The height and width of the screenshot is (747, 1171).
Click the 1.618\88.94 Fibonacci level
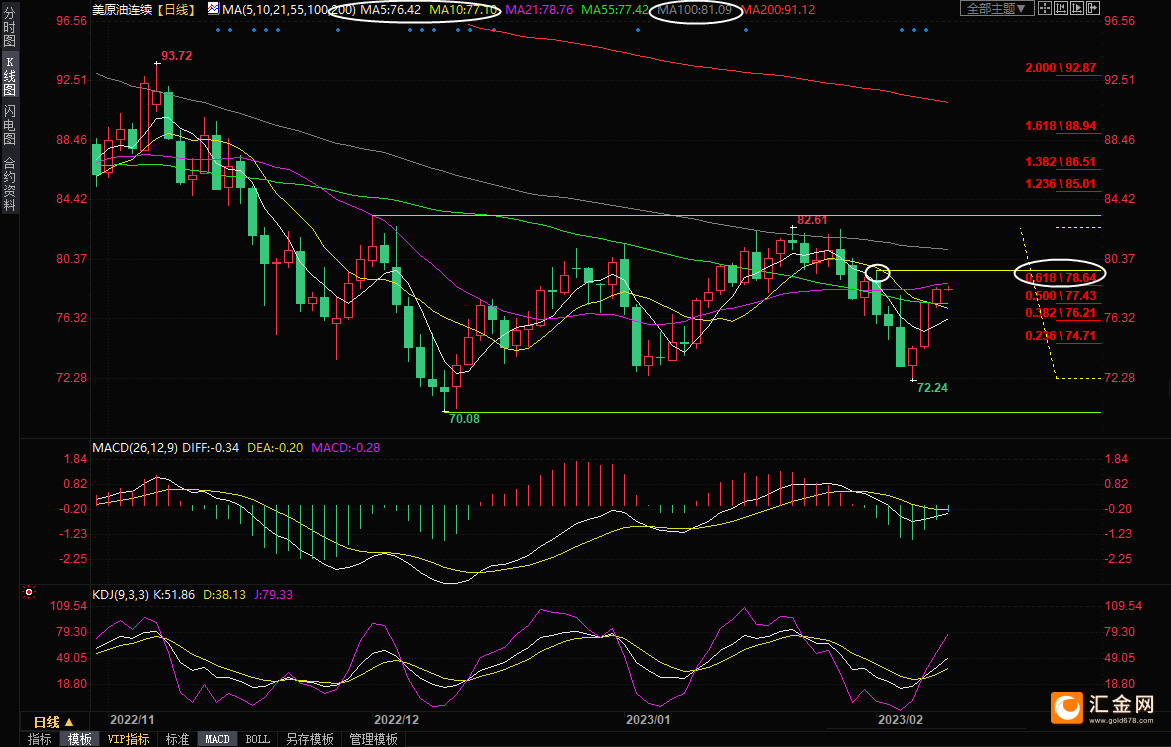(x=1060, y=125)
